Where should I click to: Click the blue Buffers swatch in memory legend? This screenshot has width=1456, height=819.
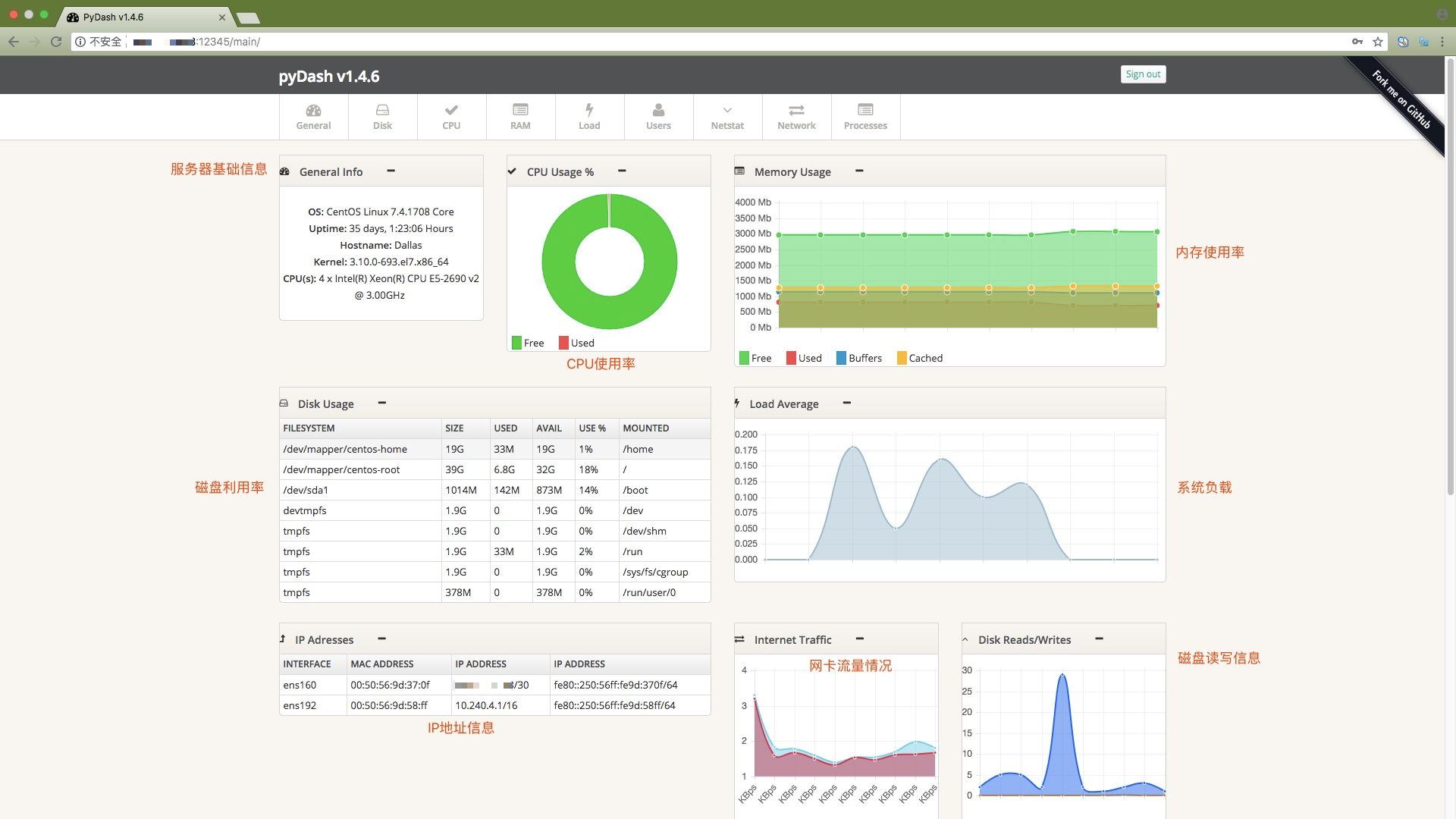841,358
